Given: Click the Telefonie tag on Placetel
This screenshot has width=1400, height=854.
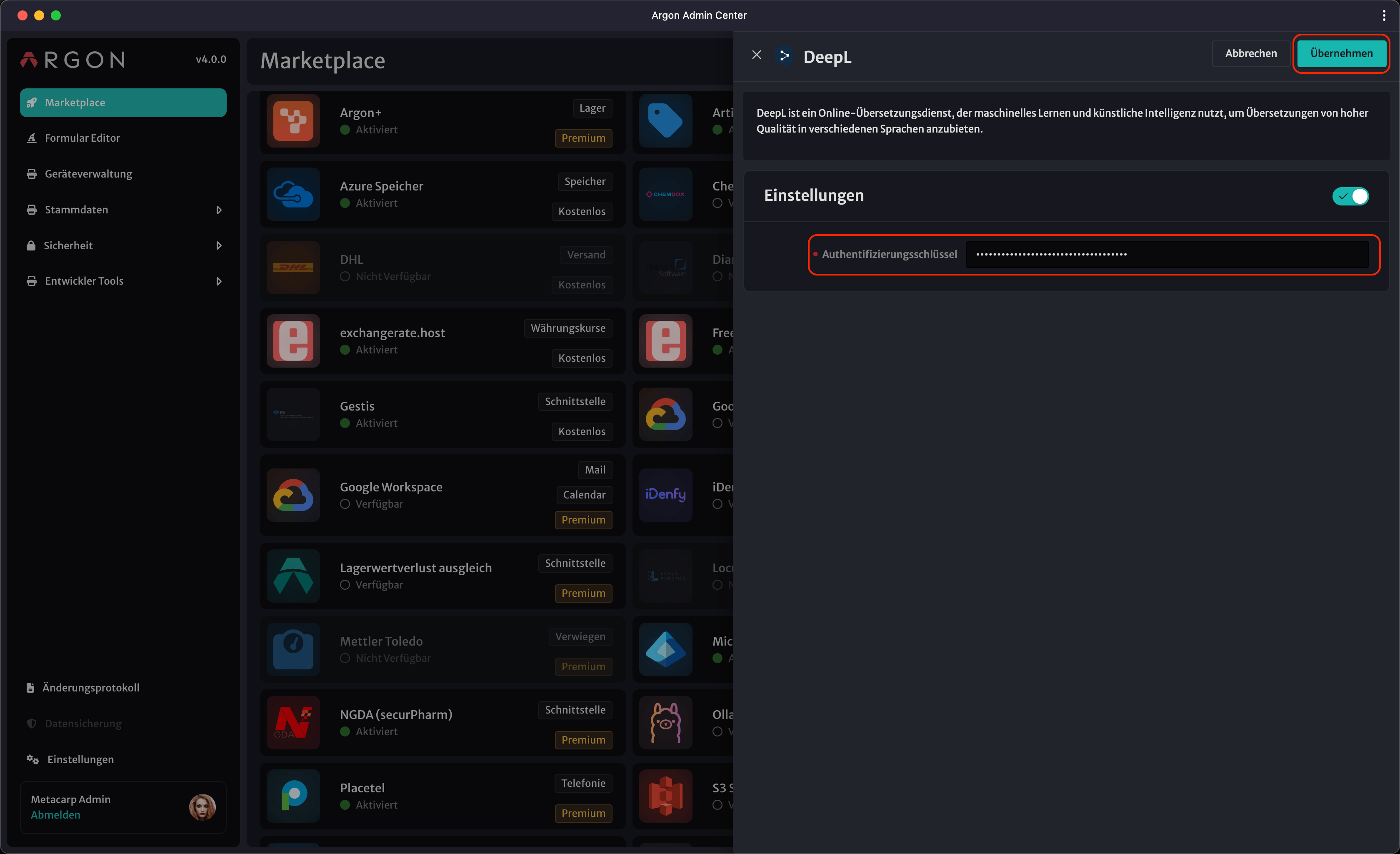Looking at the screenshot, I should [x=583, y=783].
